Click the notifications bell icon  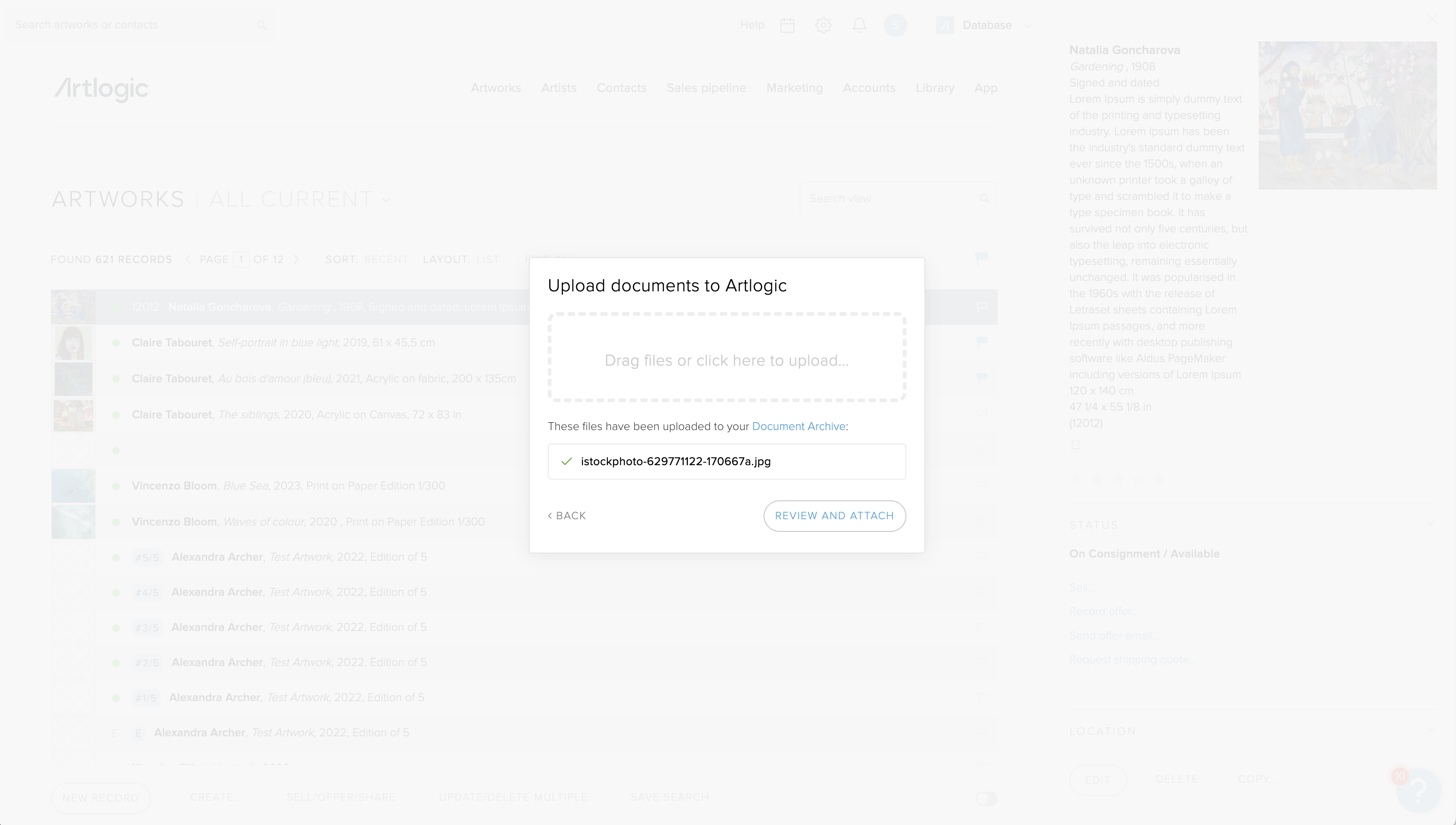tap(859, 25)
